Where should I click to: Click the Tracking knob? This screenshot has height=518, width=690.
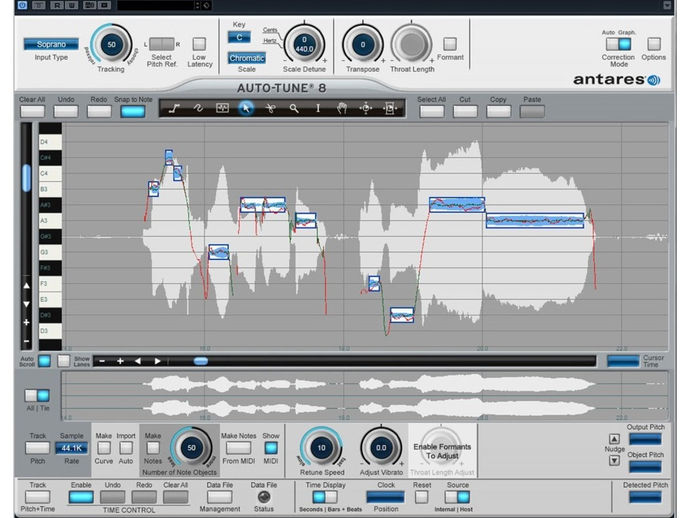112,44
